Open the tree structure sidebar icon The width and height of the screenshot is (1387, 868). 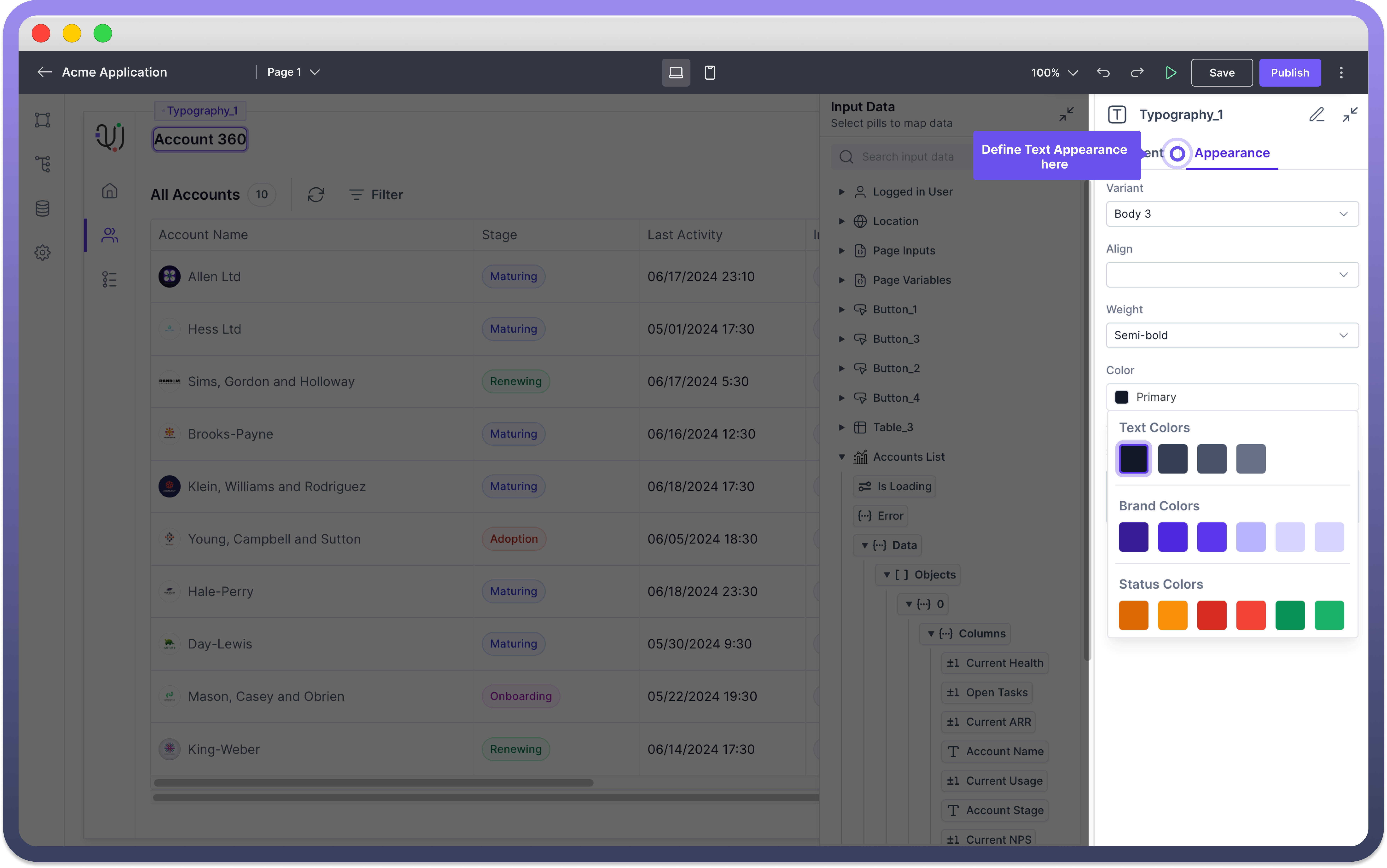click(x=43, y=164)
